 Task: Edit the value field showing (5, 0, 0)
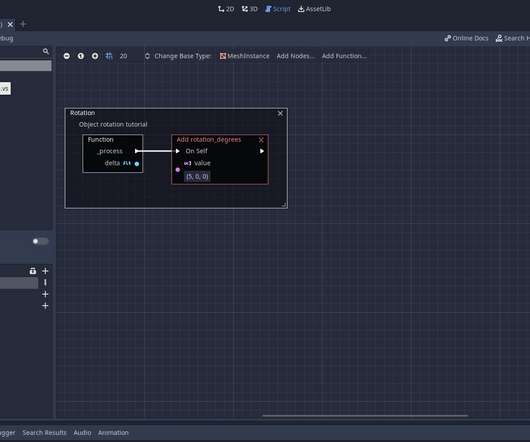point(197,176)
